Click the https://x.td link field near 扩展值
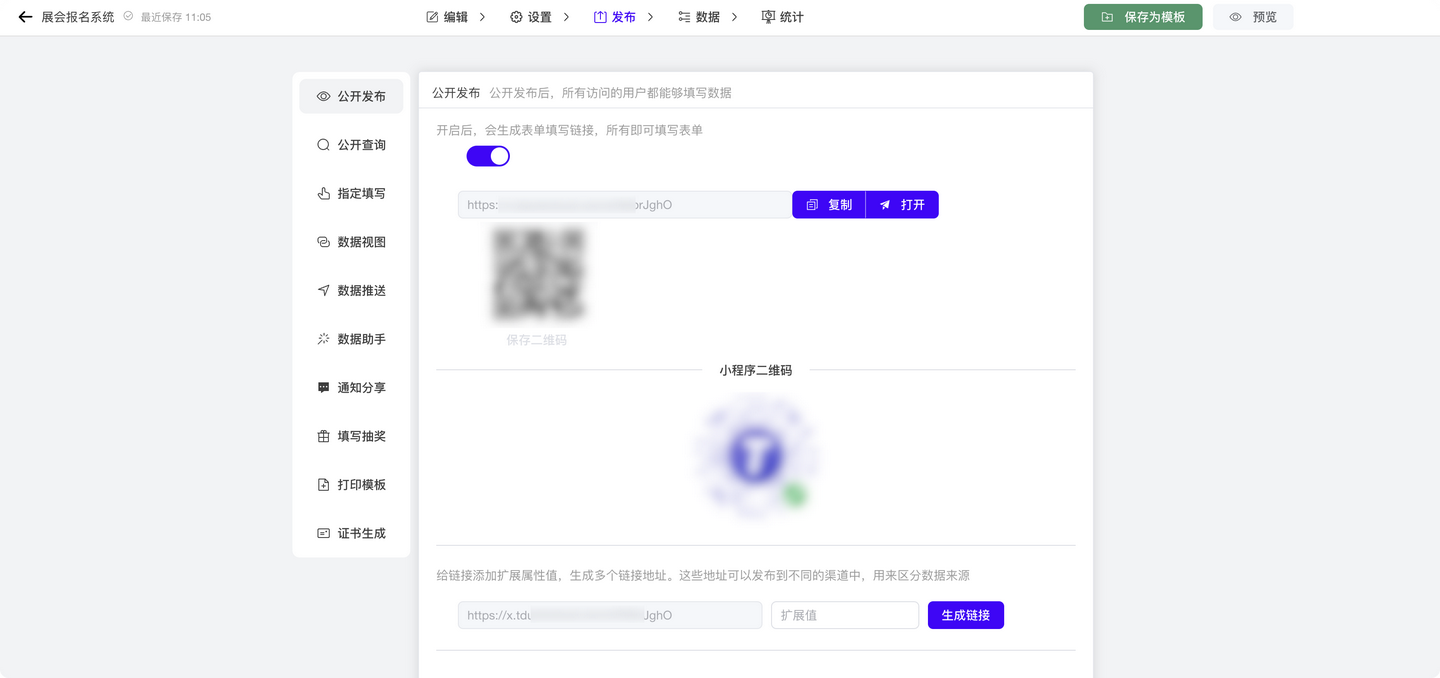The height and width of the screenshot is (678, 1440). point(610,615)
